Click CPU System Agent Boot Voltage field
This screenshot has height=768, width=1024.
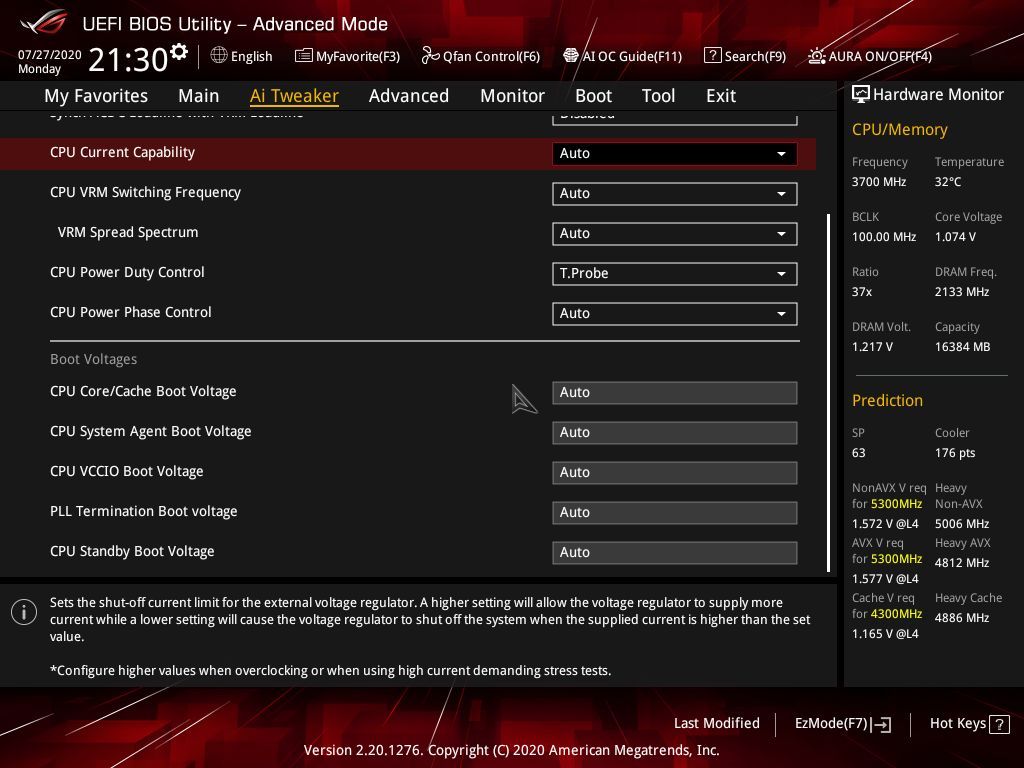pos(674,432)
